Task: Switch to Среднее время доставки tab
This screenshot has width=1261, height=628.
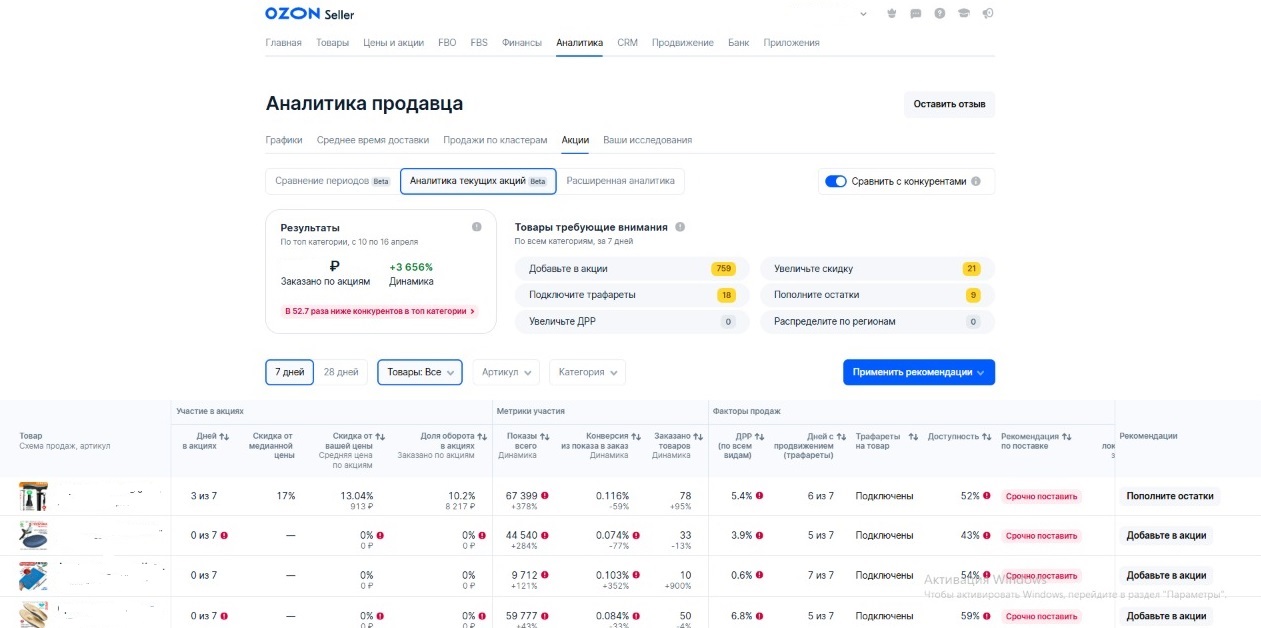Action: click(x=373, y=140)
